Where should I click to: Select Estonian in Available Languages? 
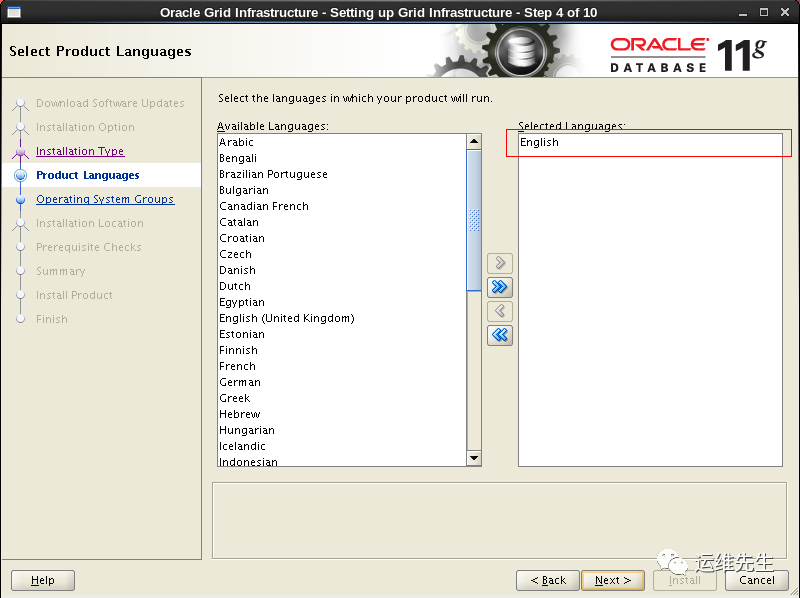341,334
